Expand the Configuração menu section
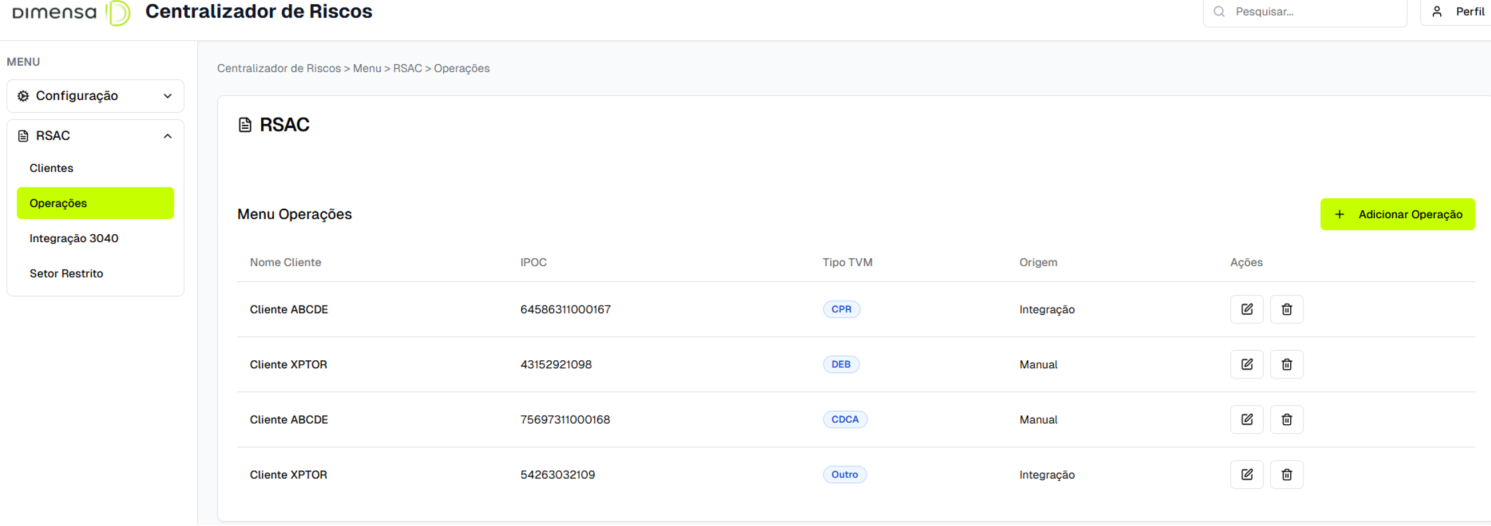1491x526 pixels. pyautogui.click(x=95, y=96)
